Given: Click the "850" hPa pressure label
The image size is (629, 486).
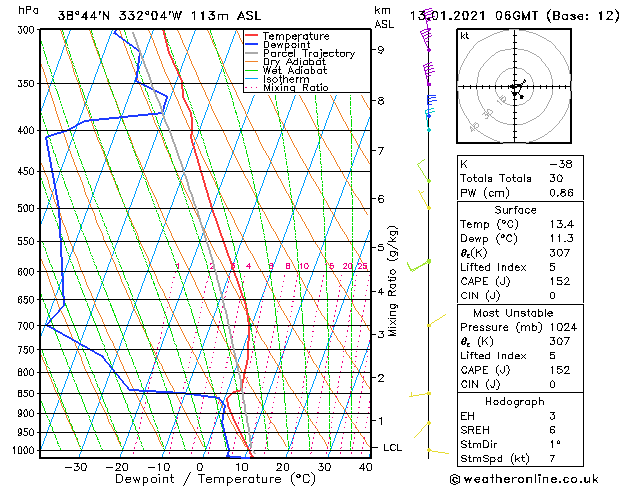Looking at the screenshot, I should (x=28, y=394).
